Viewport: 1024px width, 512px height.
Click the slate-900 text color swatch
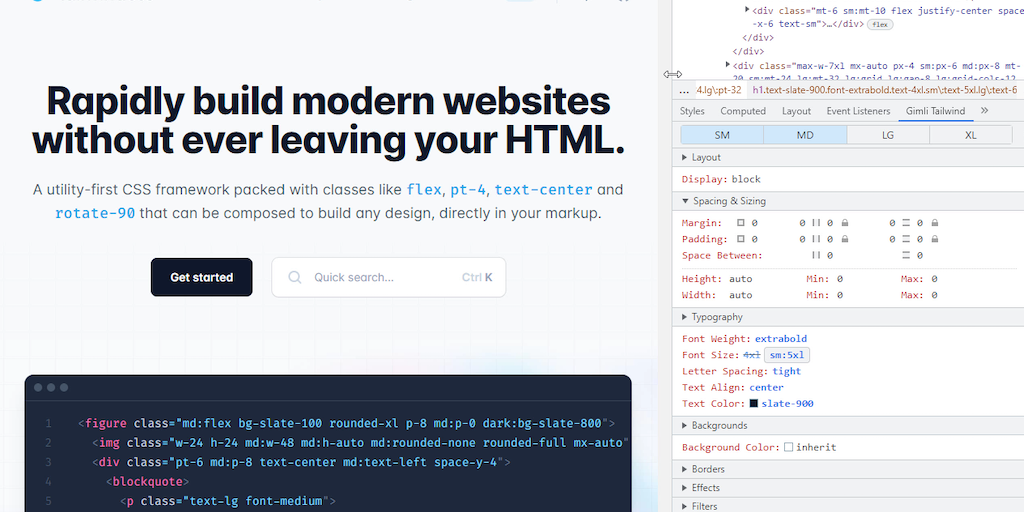tap(754, 404)
